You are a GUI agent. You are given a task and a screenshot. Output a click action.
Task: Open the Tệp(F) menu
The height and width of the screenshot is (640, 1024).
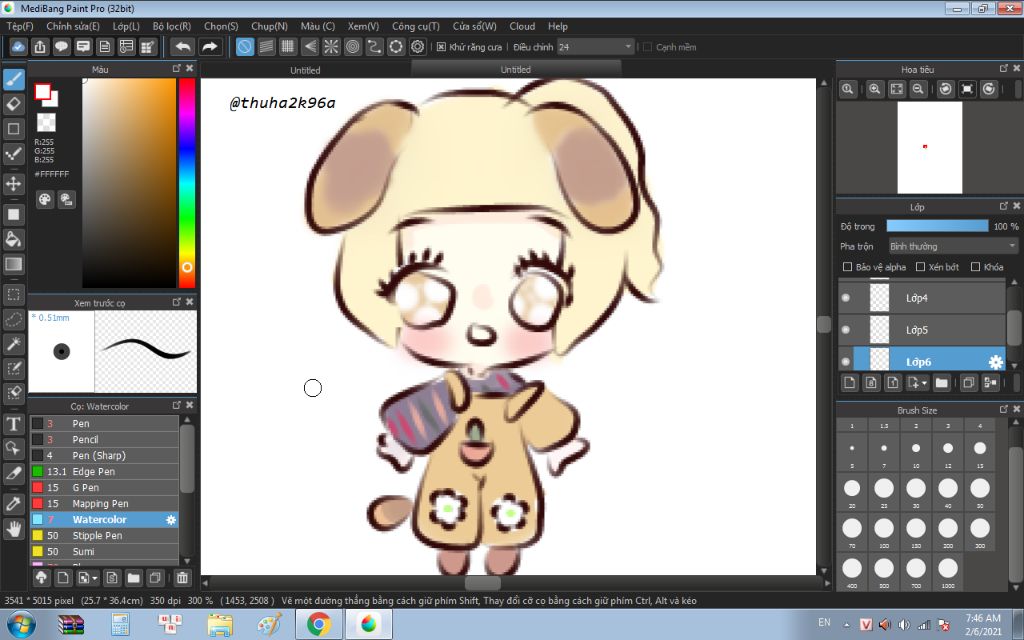tap(20, 26)
